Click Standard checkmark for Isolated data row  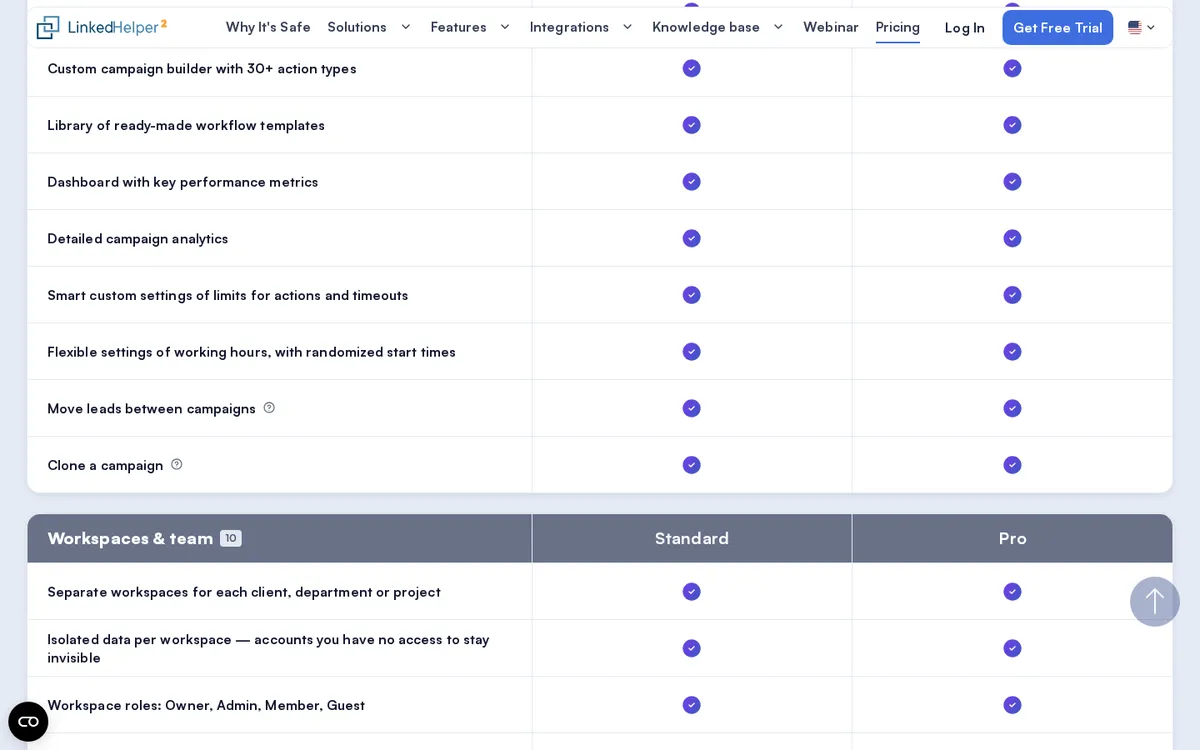[x=692, y=648]
